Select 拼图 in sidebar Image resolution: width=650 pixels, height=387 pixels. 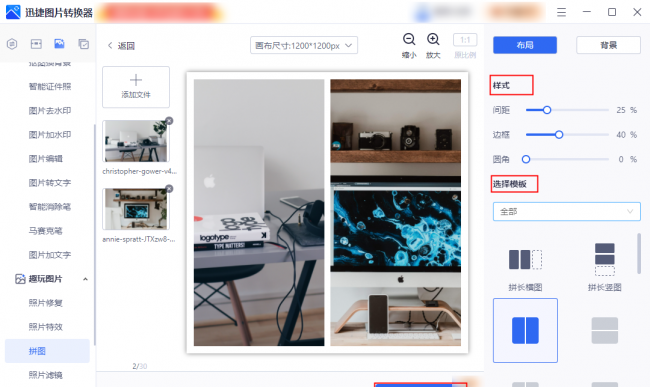pos(47,351)
